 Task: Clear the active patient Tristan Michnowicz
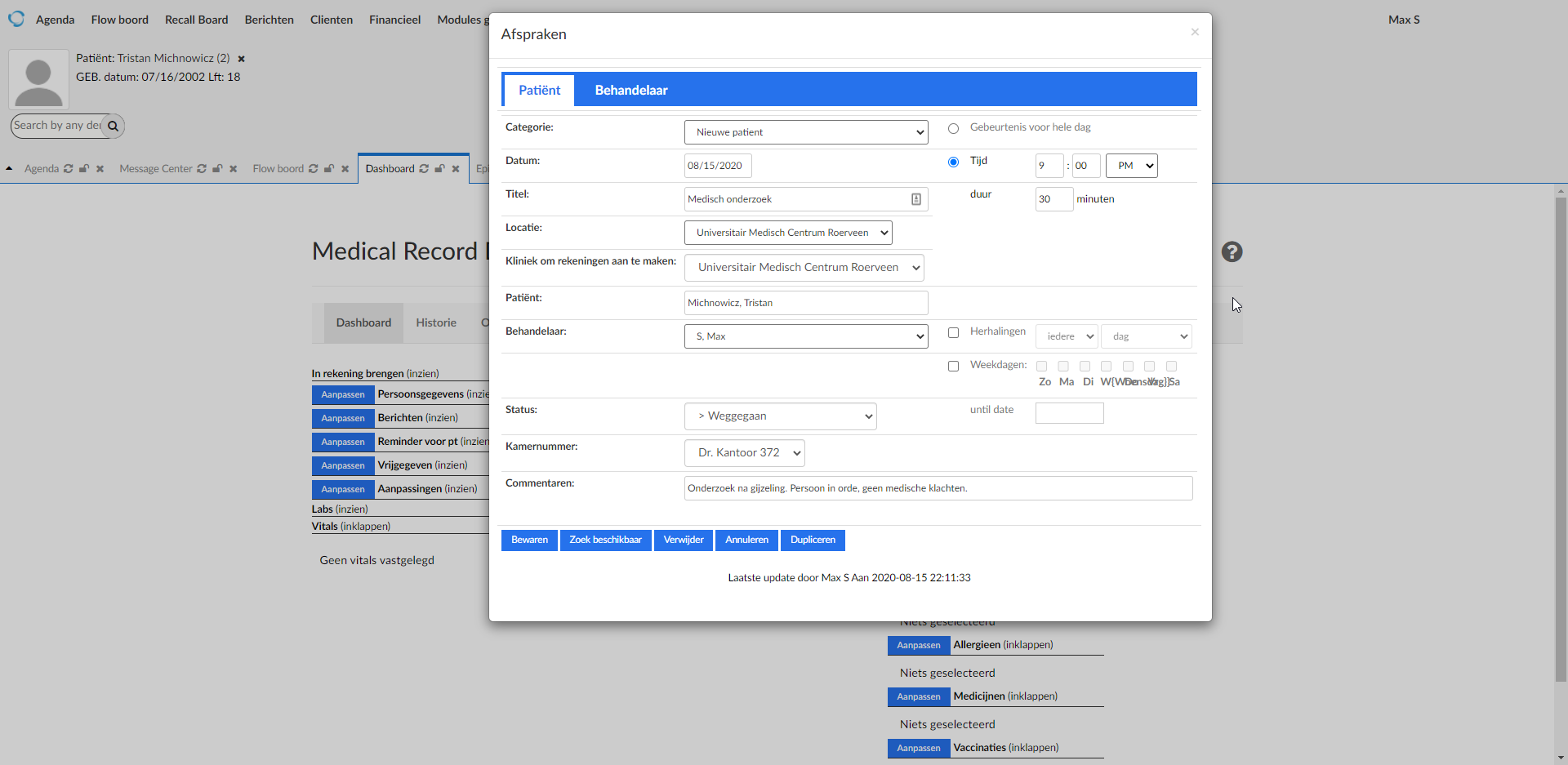tap(241, 59)
